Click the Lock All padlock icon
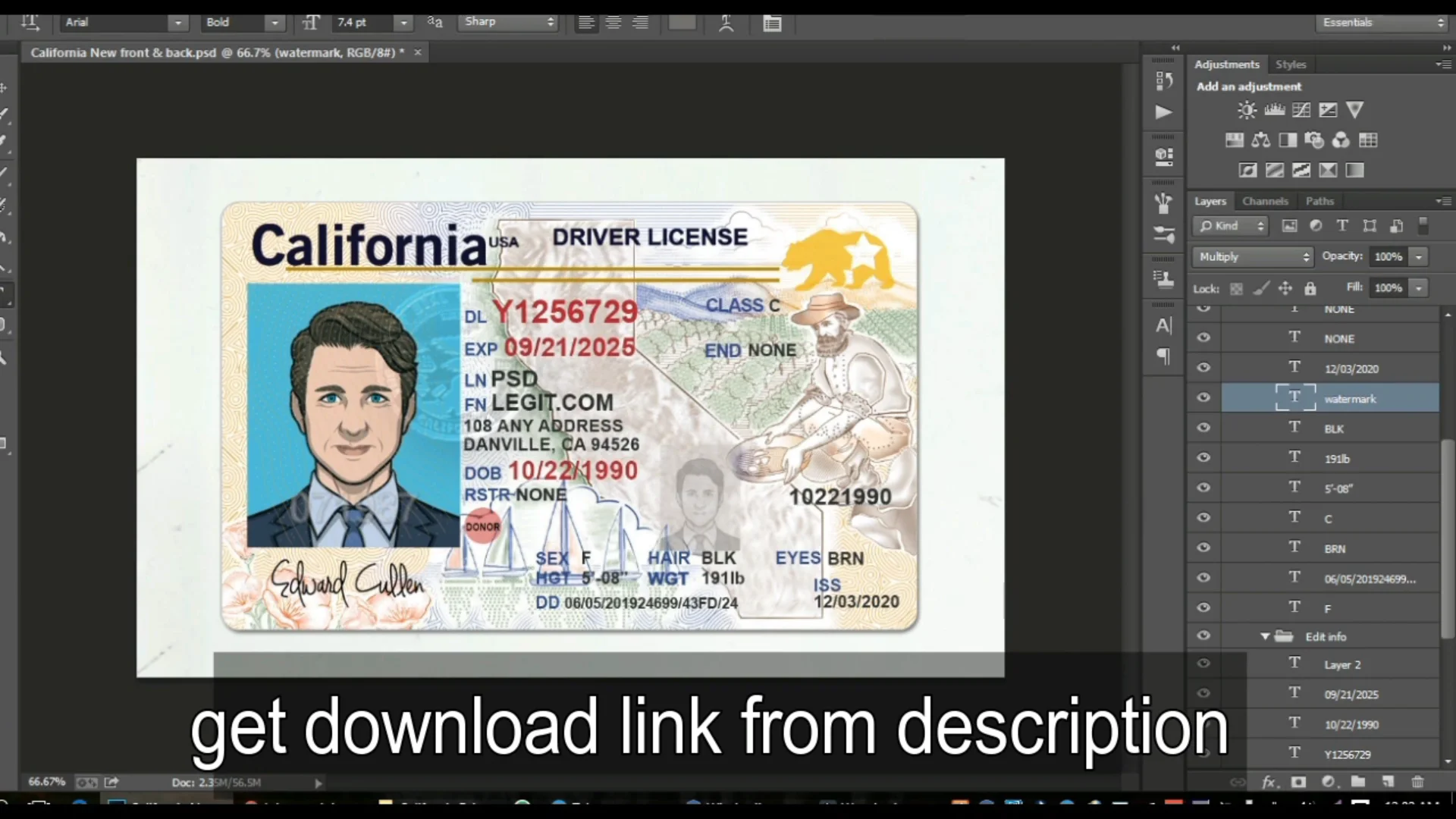This screenshot has height=819, width=1456. pos(1310,288)
